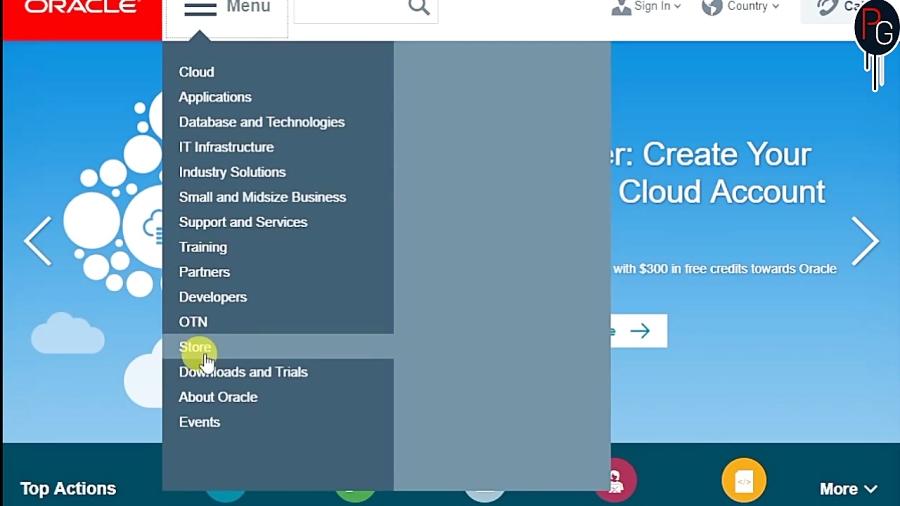Viewport: 900px width, 506px height.
Task: Go to previous carousel slide arrow
Action: tap(38, 241)
